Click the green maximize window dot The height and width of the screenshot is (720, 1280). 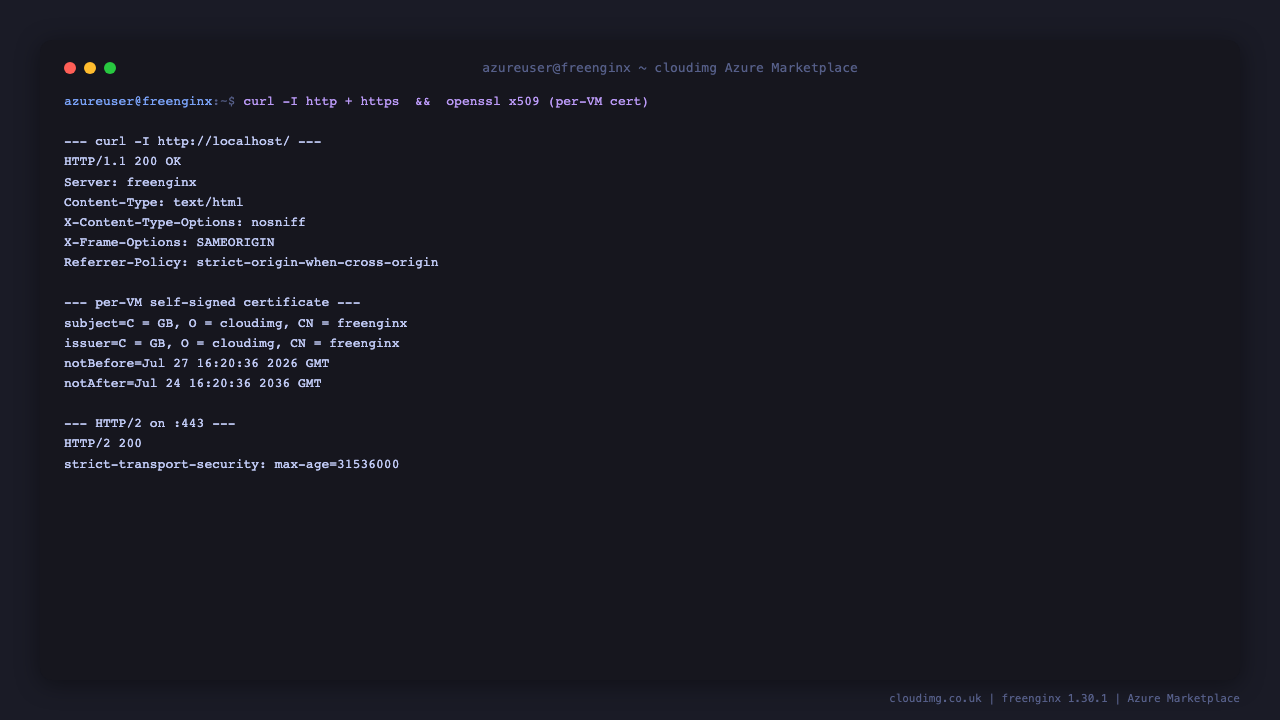coord(110,68)
